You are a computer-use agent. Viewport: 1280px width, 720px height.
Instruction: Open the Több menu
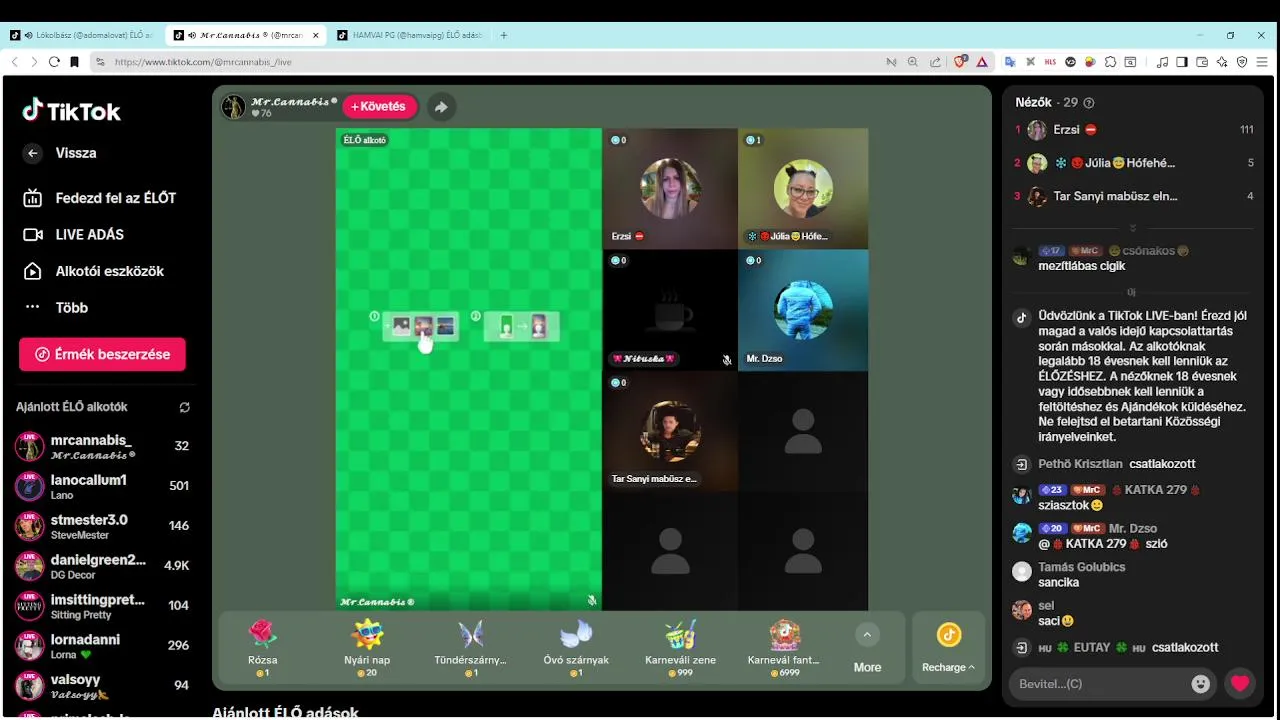tap(57, 308)
